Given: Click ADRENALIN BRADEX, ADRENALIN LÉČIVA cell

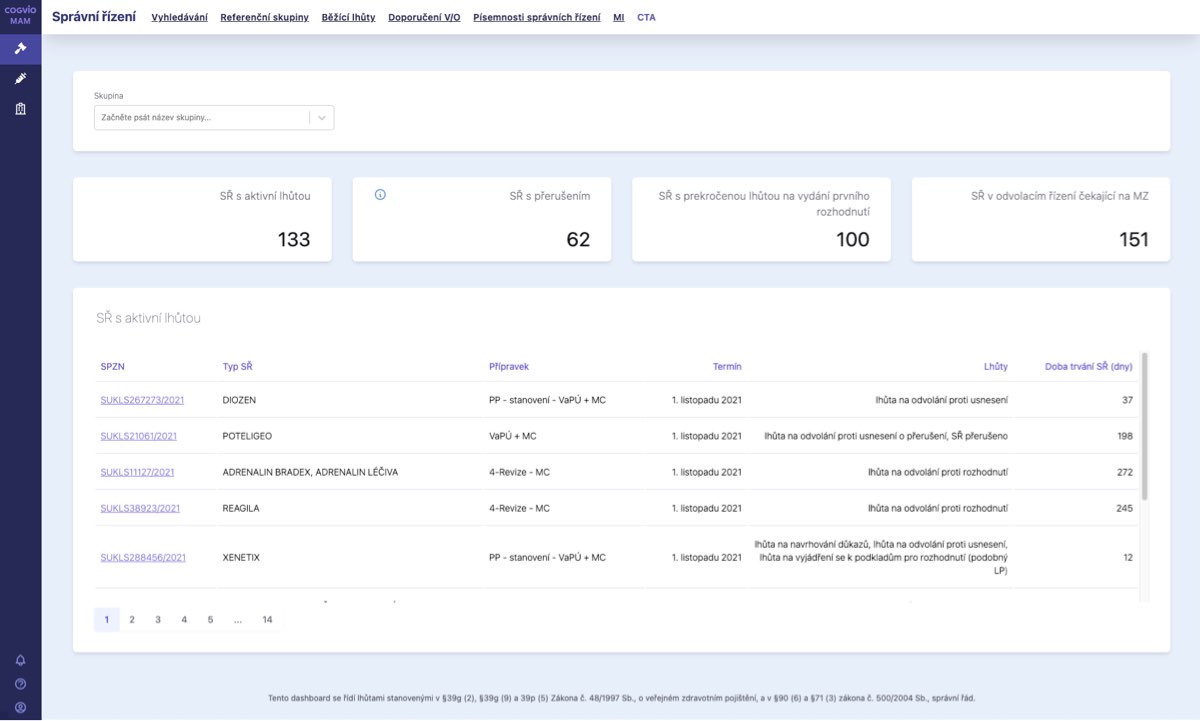Looking at the screenshot, I should pos(310,472).
